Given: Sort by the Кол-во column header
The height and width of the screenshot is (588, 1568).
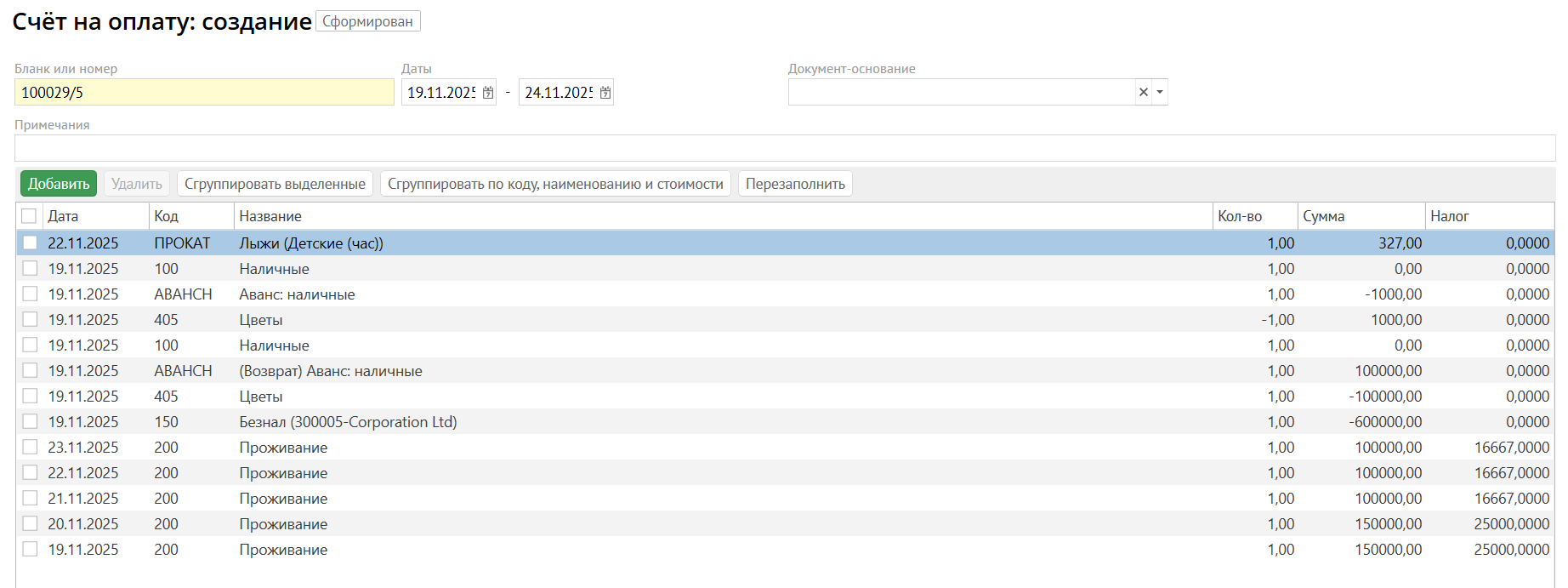Looking at the screenshot, I should [x=1255, y=216].
